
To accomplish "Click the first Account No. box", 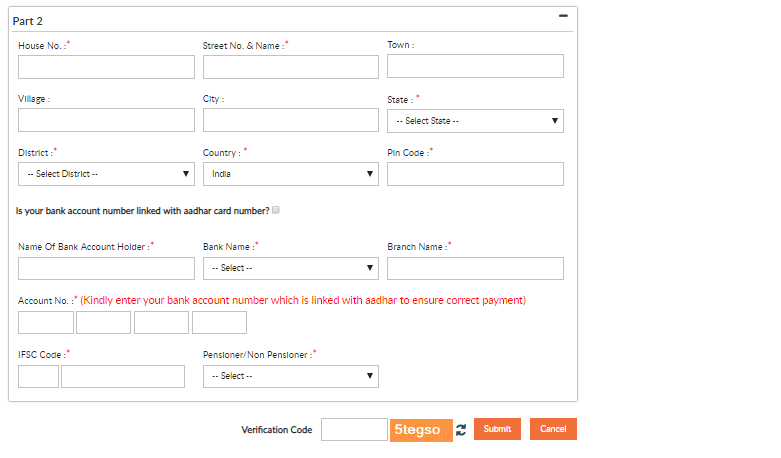I will [46, 323].
